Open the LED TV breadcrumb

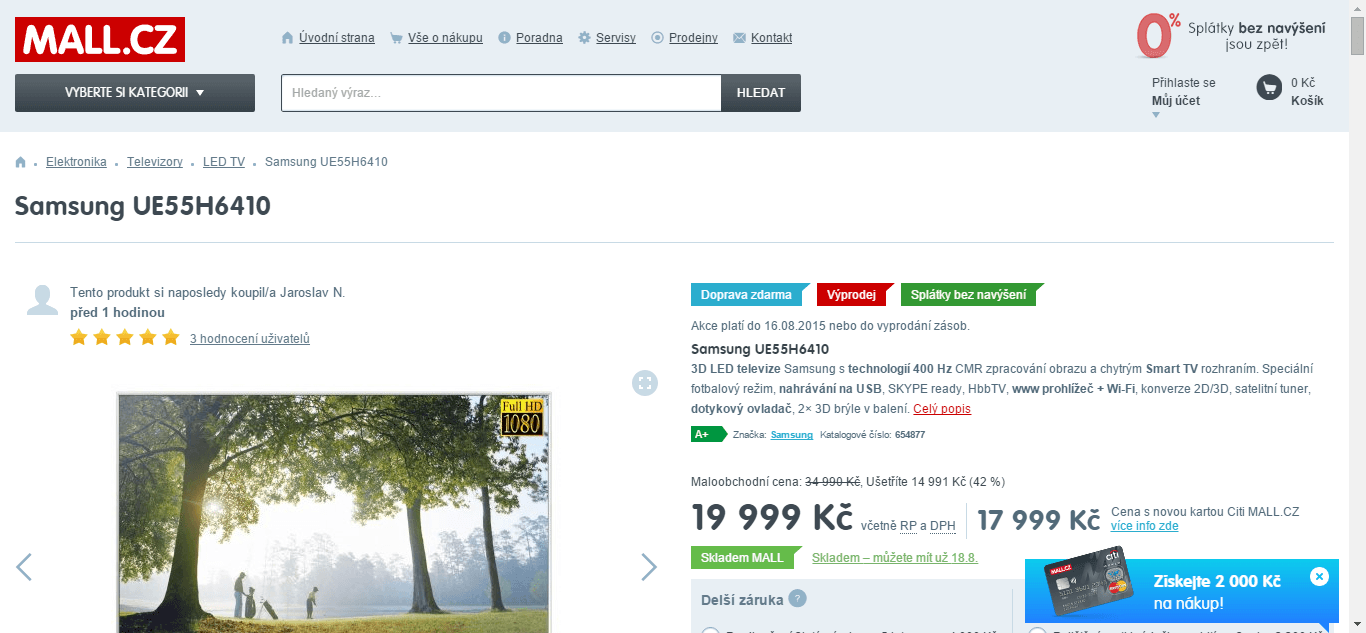pyautogui.click(x=224, y=162)
